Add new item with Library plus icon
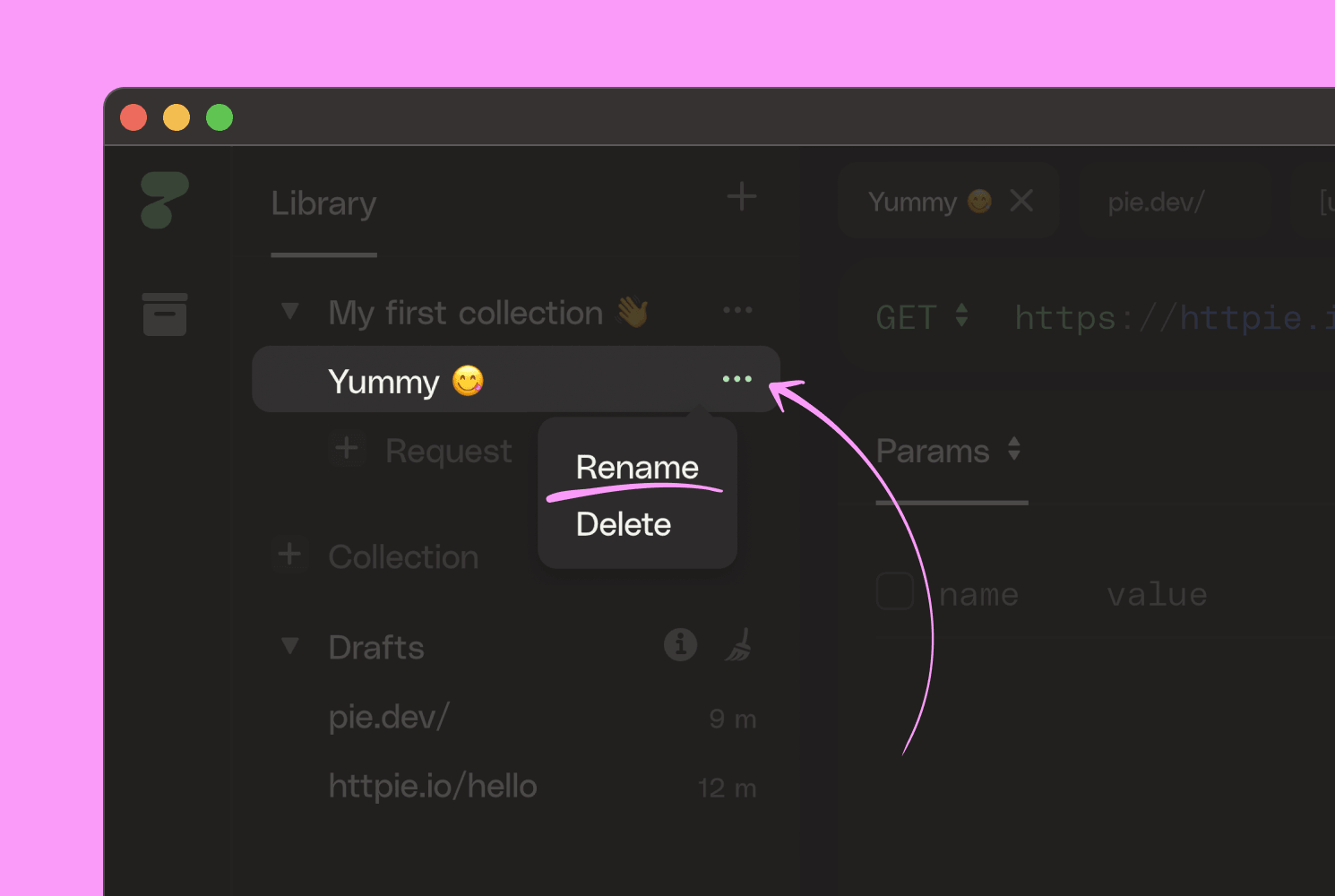1335x896 pixels. pyautogui.click(x=741, y=196)
